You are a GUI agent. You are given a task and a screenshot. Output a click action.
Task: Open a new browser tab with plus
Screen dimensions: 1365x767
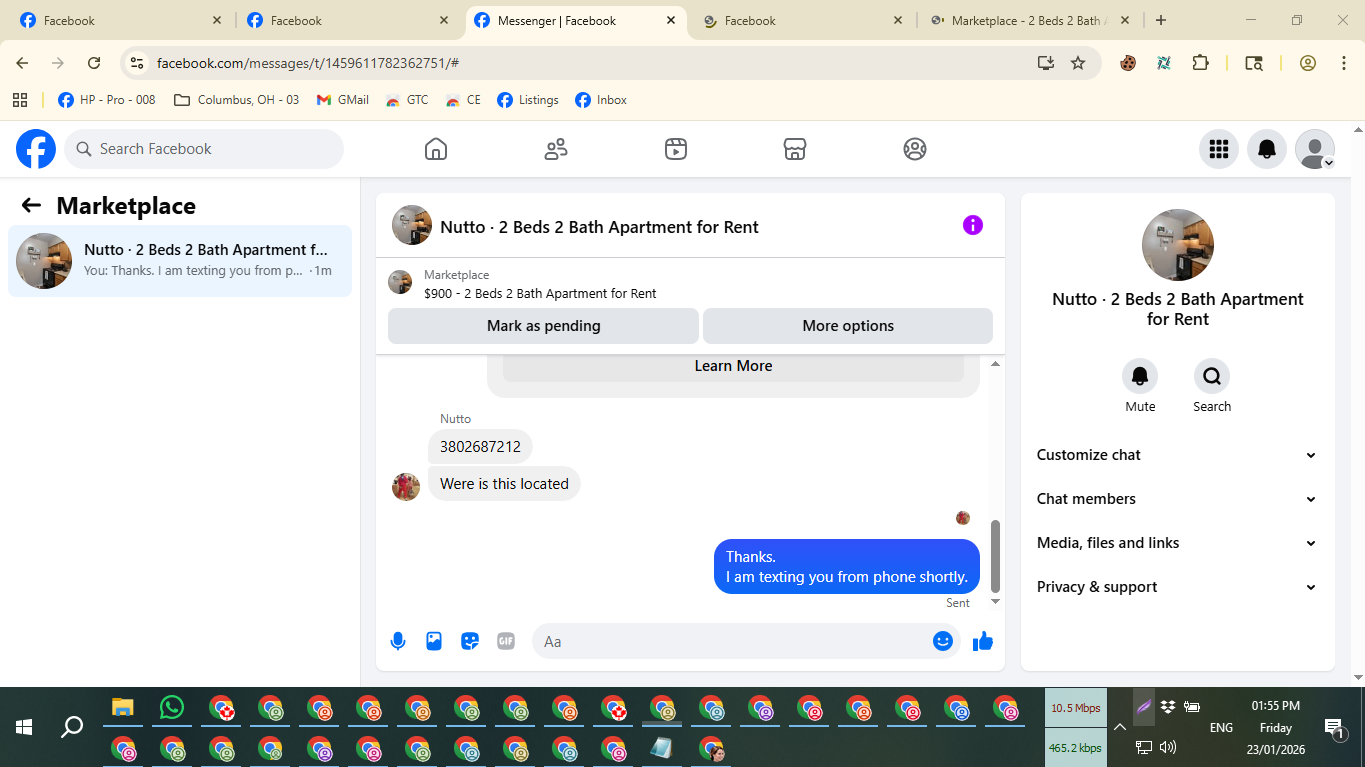[x=1161, y=20]
